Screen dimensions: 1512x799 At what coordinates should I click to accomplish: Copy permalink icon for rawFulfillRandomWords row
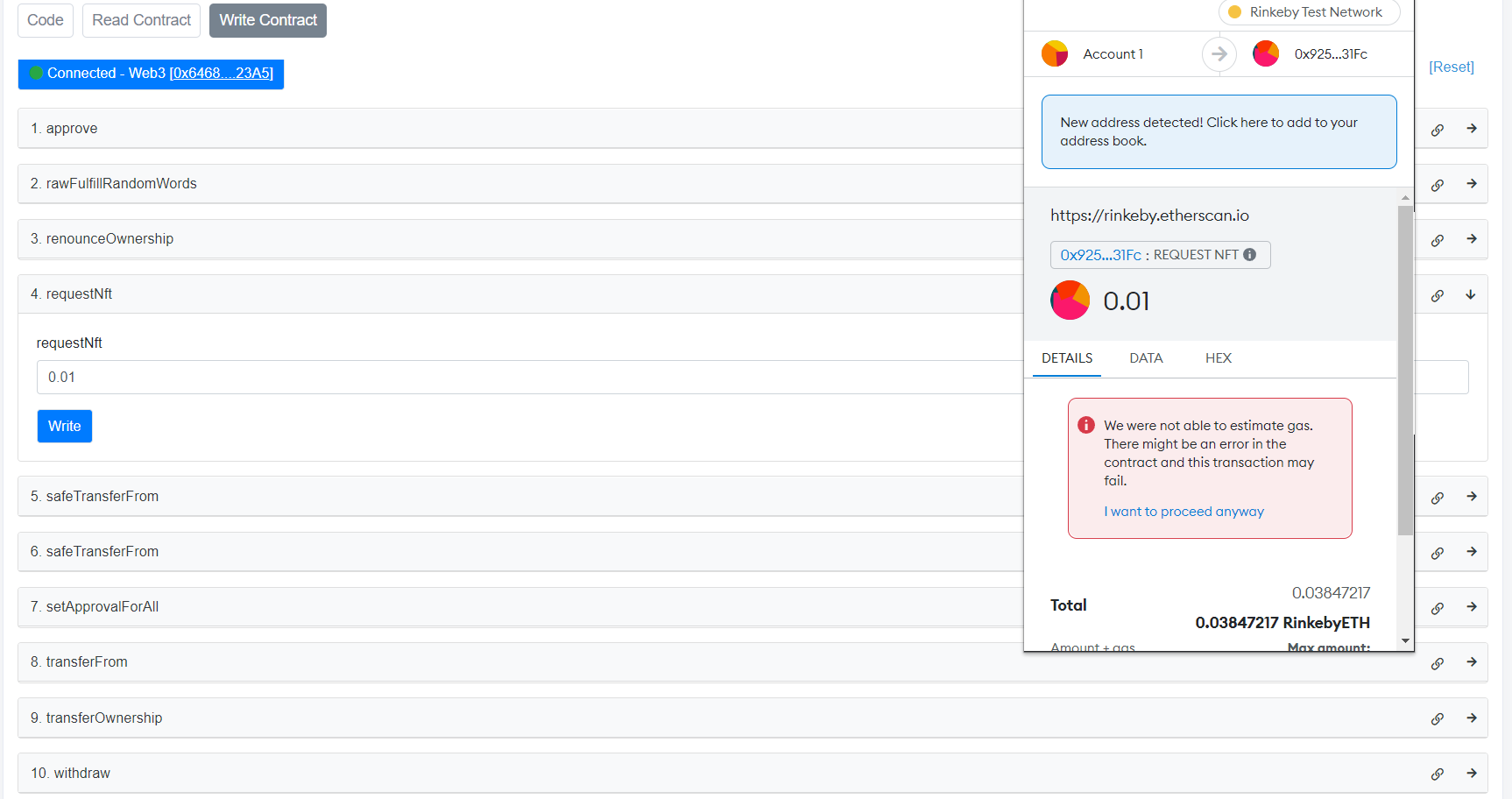point(1438,185)
